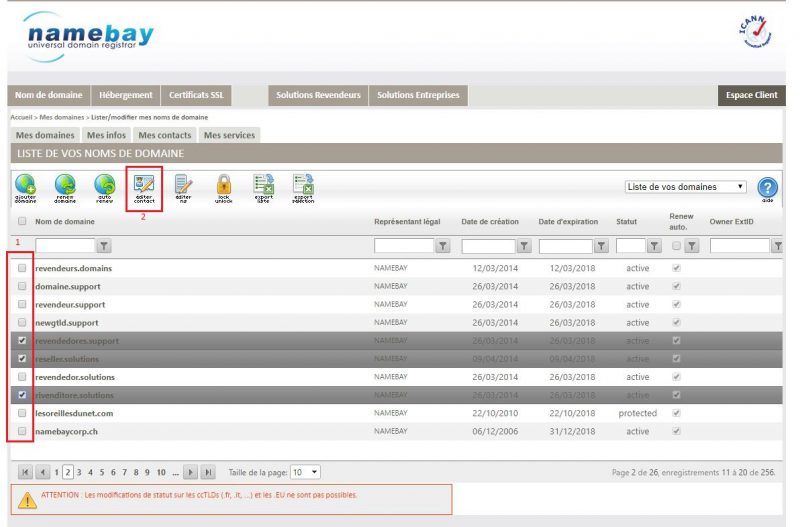Image resolution: width=800 pixels, height=527 pixels.
Task: Check the newgtld.support row checkbox
Action: tap(22, 322)
